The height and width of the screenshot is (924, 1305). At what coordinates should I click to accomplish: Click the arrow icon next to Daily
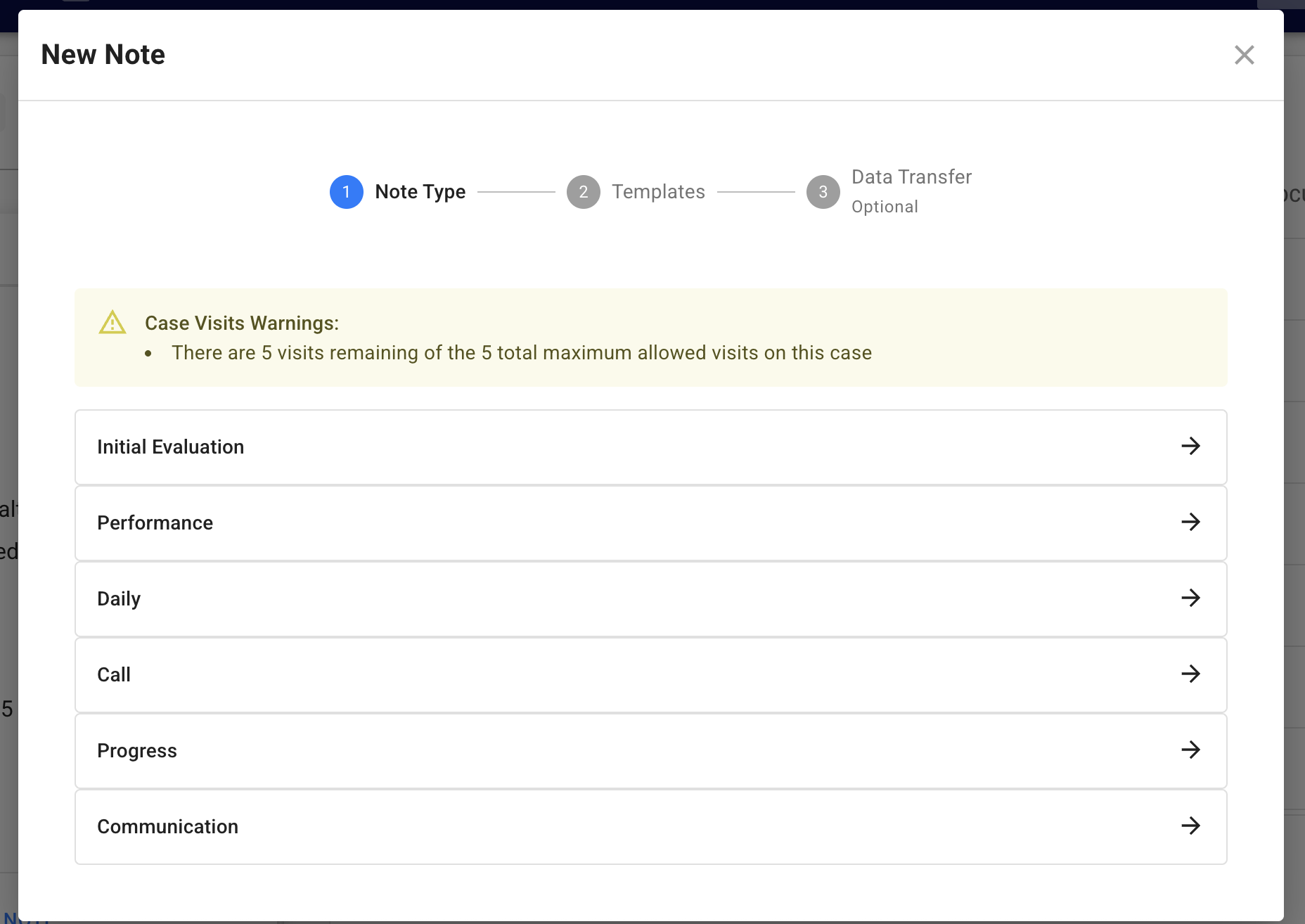click(1190, 598)
